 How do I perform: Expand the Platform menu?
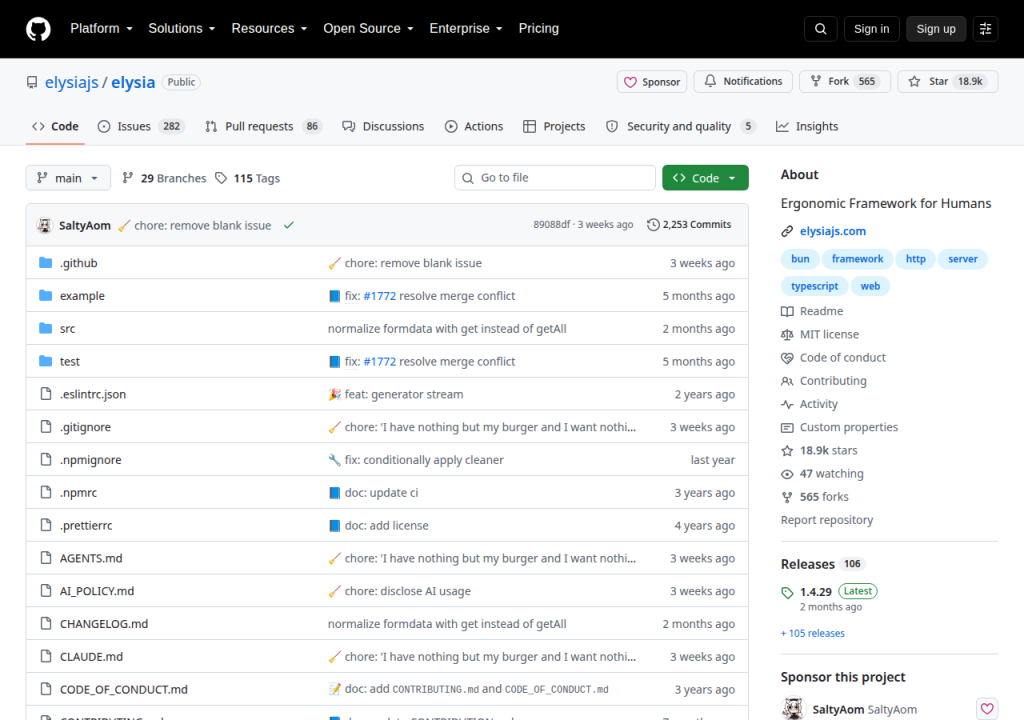click(x=101, y=29)
